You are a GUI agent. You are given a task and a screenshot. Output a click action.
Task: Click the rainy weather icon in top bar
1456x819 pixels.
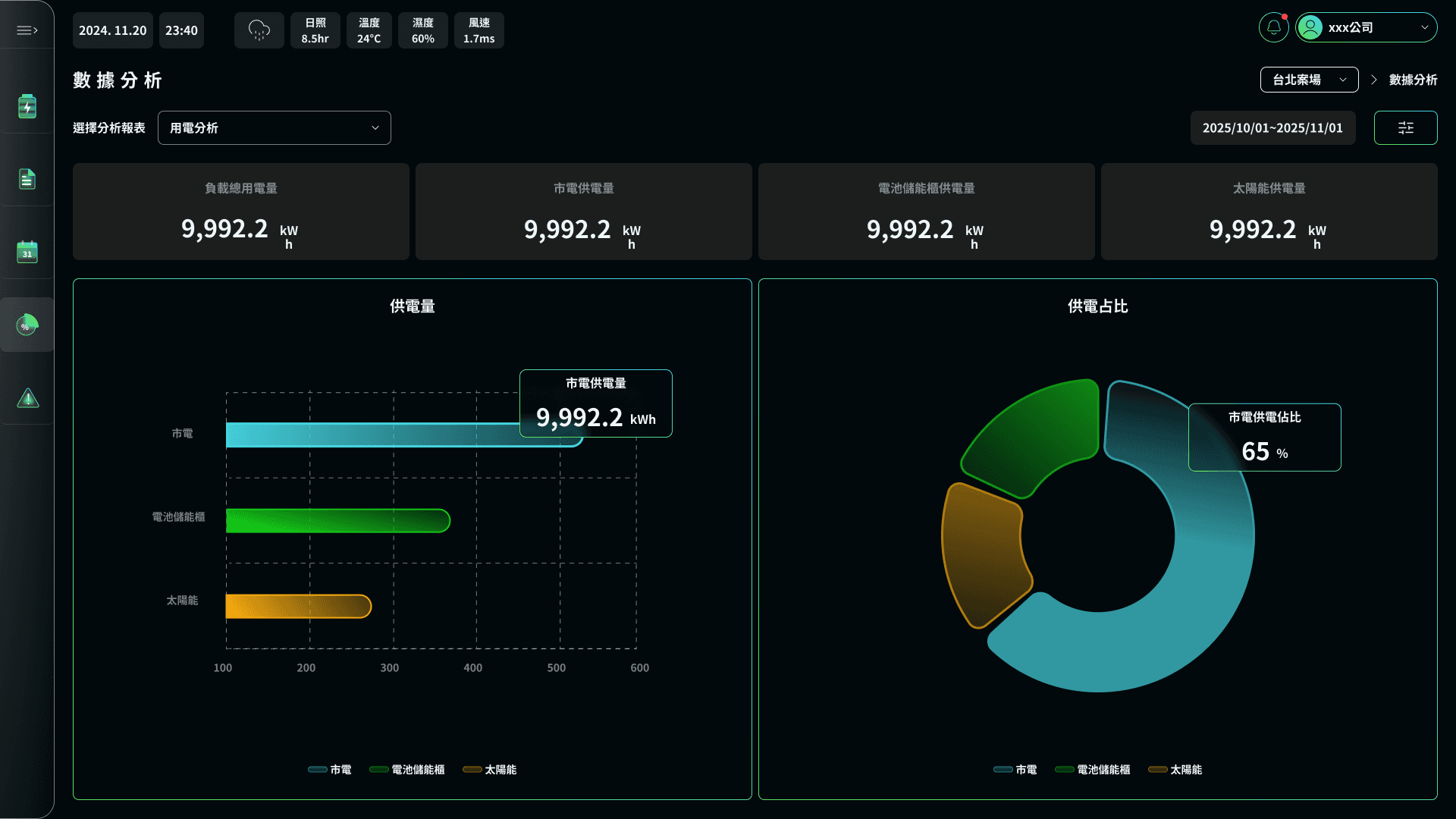point(259,30)
